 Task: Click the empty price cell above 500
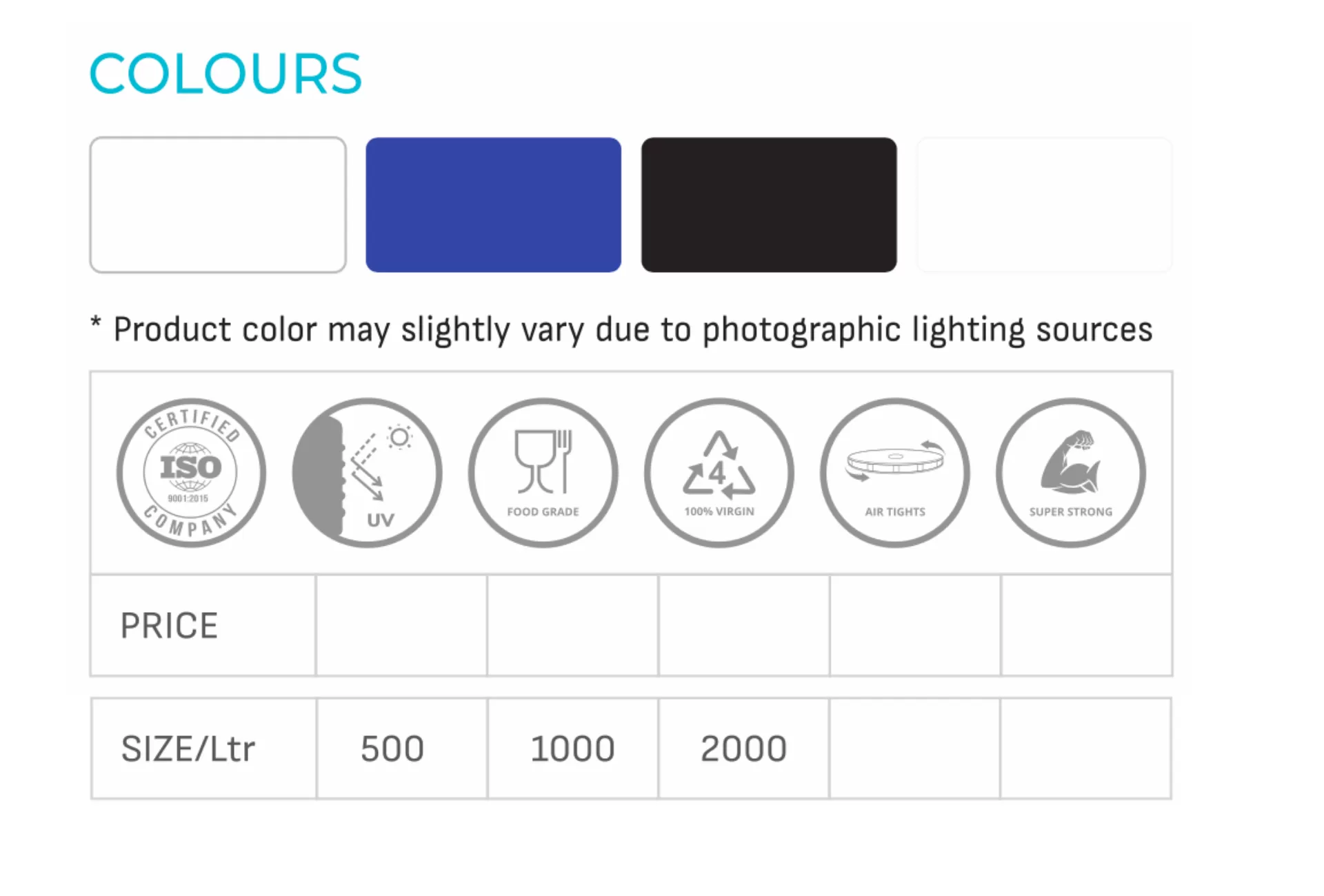click(x=401, y=626)
